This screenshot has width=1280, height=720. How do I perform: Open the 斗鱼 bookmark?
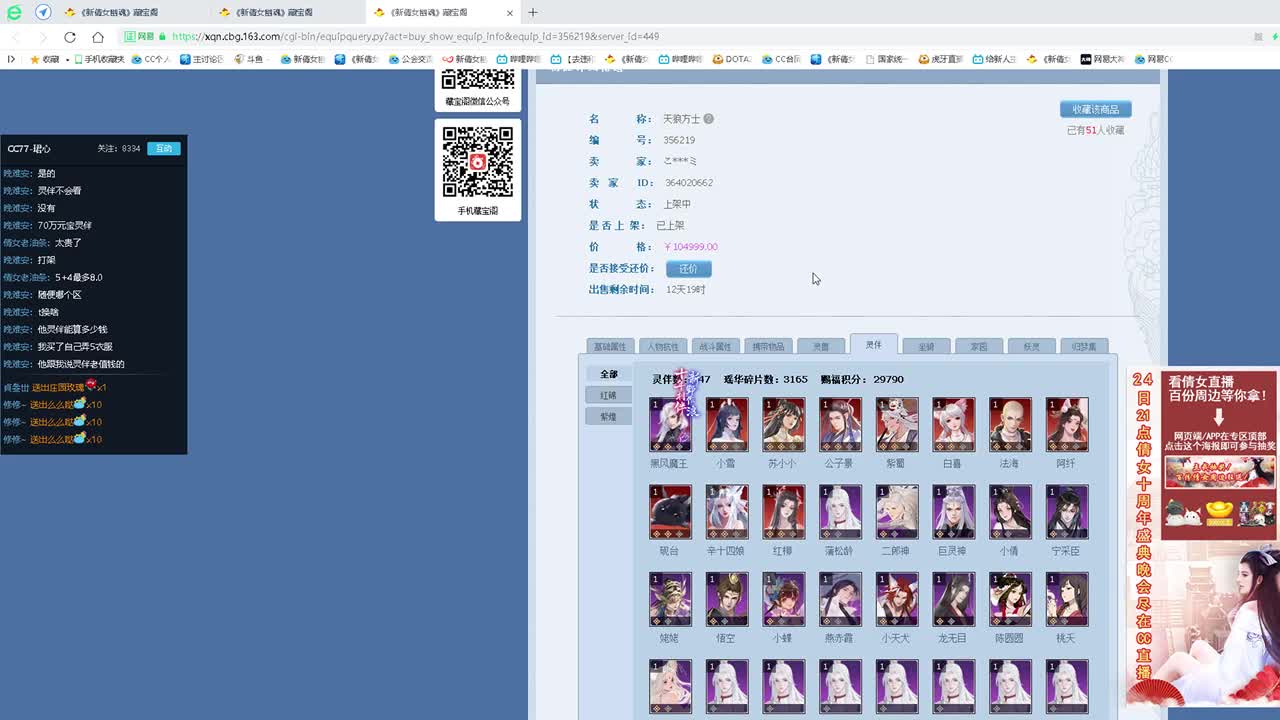pyautogui.click(x=249, y=59)
